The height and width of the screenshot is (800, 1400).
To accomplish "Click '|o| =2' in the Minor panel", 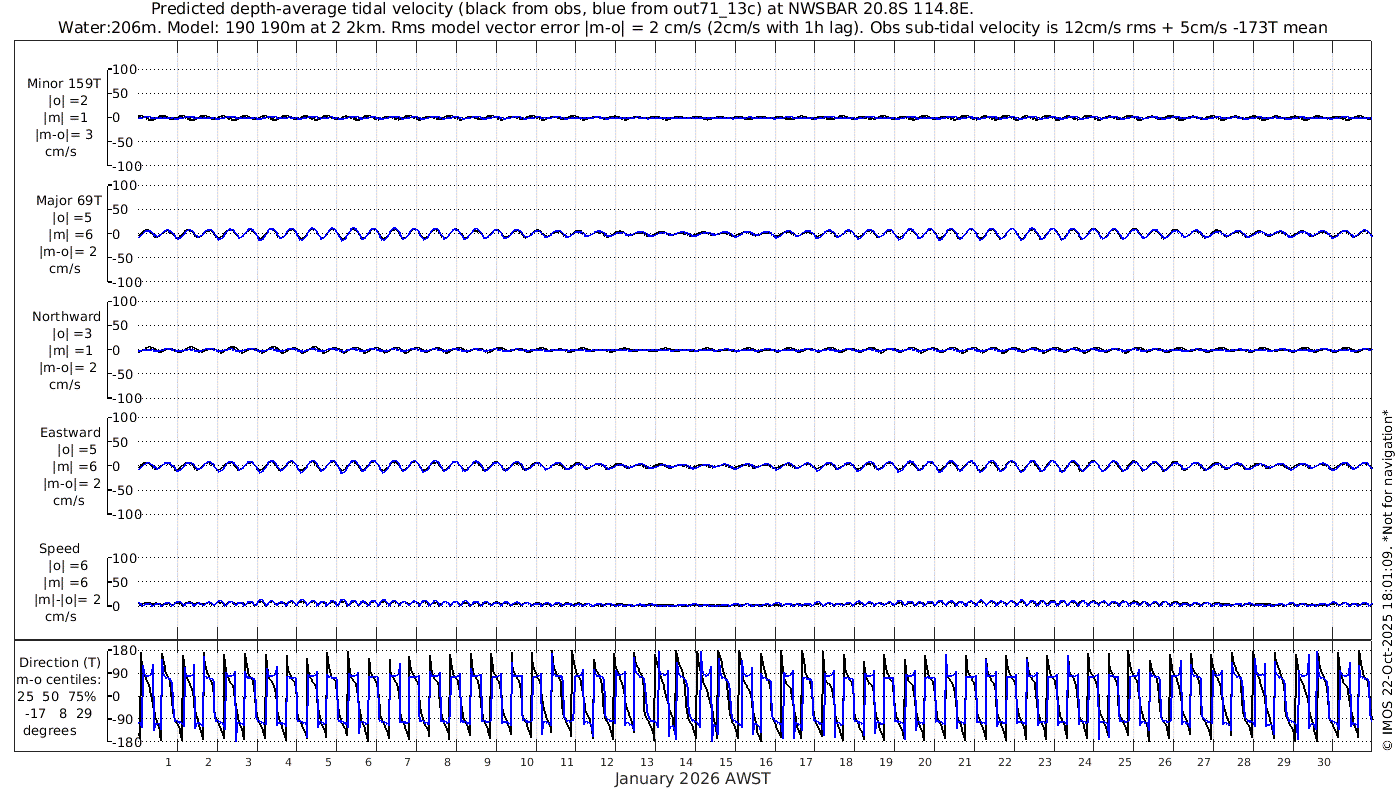I will click(x=69, y=100).
